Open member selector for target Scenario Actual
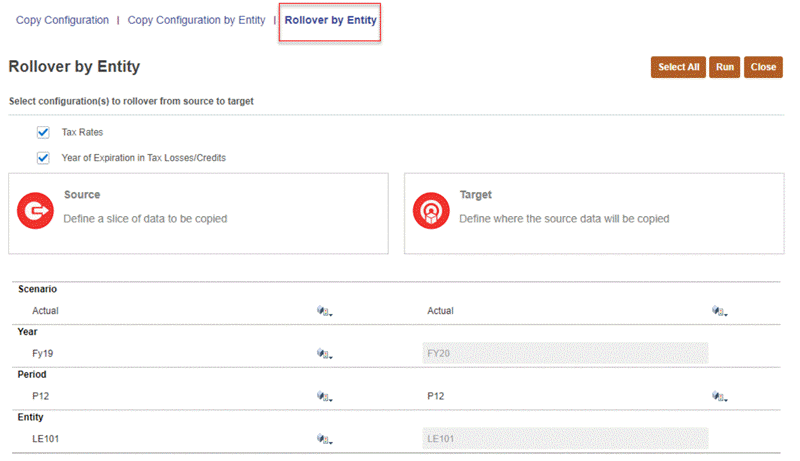Viewport: 800px width, 461px height. [720, 311]
